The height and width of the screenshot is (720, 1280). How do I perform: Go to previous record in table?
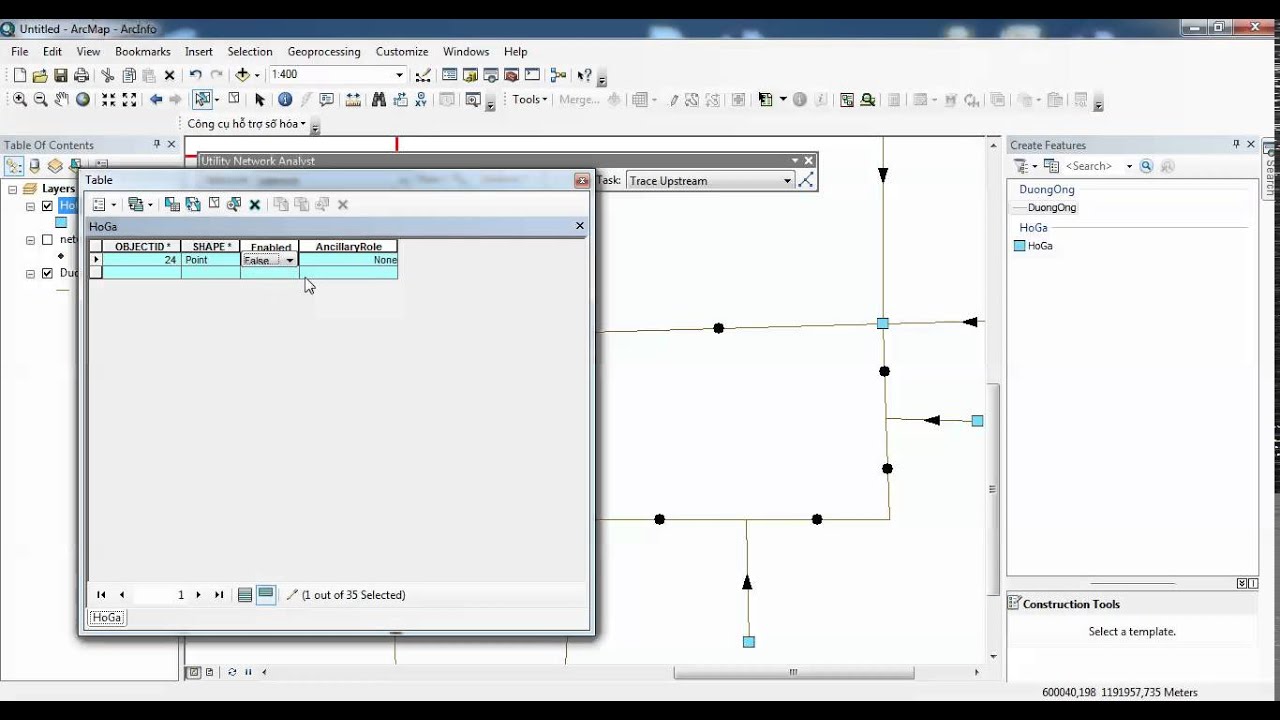(122, 595)
